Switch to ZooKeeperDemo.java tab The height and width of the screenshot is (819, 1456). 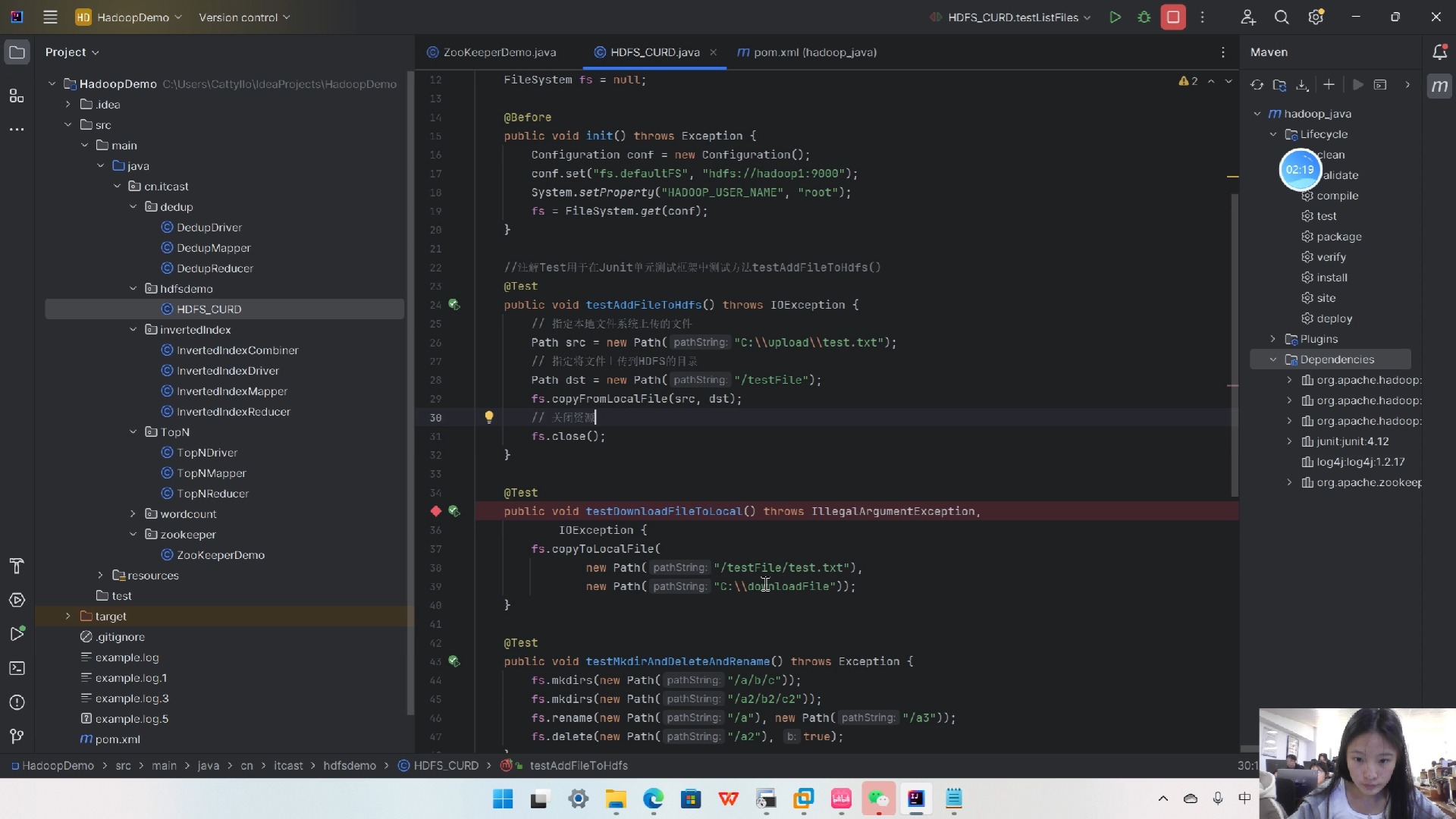click(491, 52)
